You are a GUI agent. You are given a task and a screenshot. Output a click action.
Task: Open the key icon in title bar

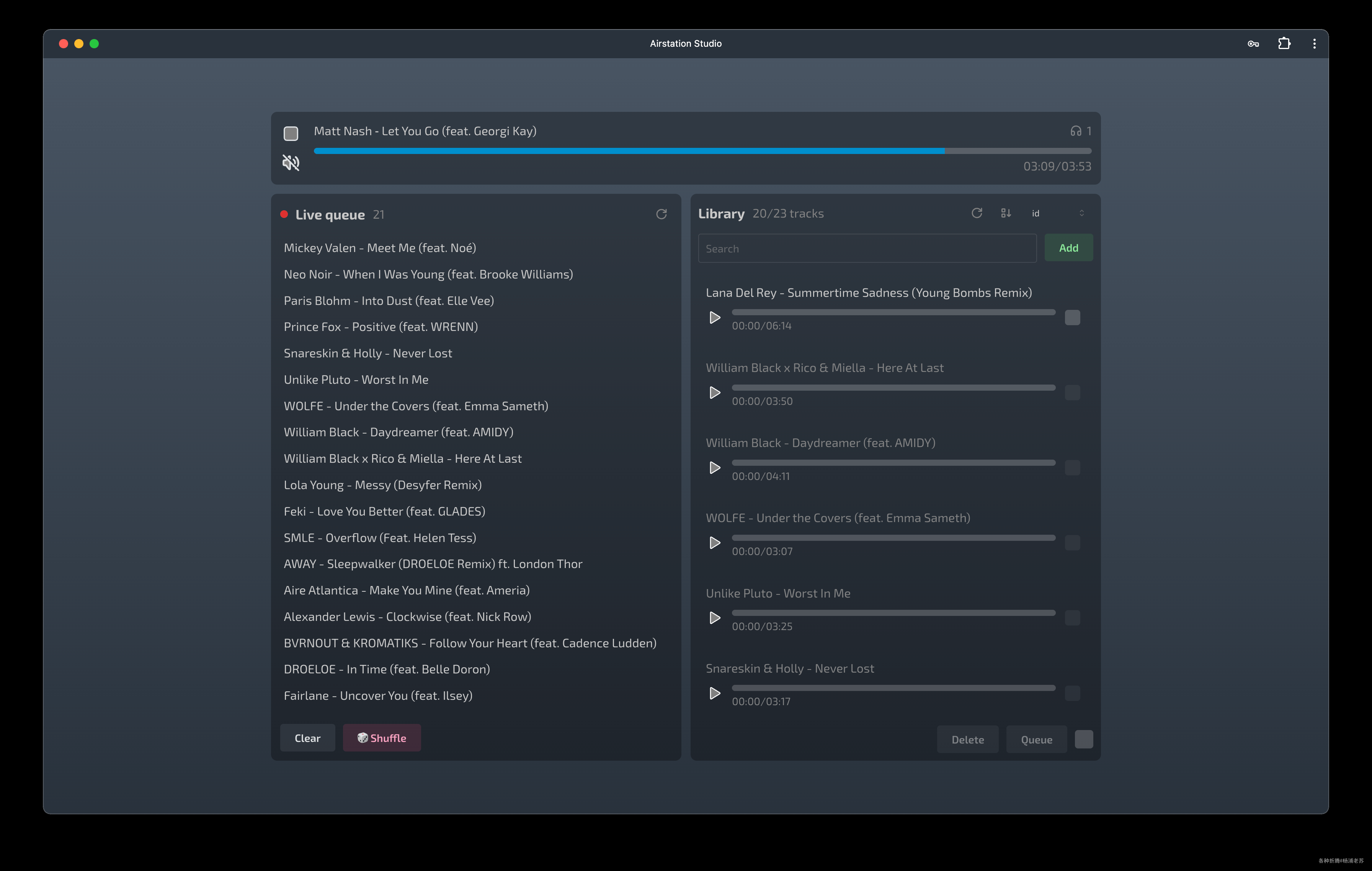1253,44
